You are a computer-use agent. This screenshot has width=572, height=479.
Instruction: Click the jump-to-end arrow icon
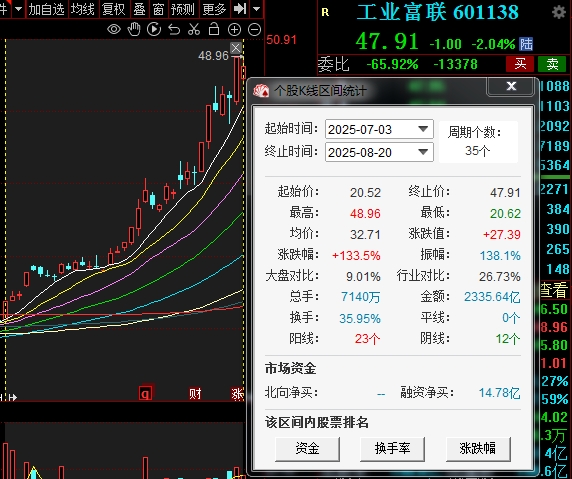[x=240, y=9]
